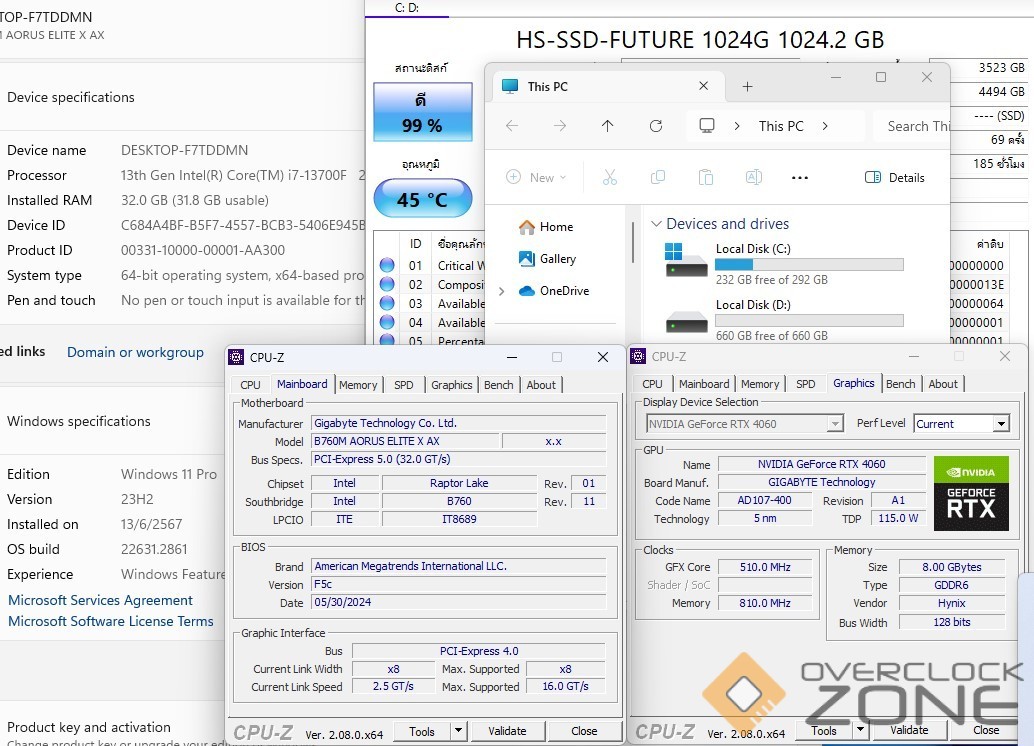Open the Tools dropdown arrow in CPU-Z

pos(458,731)
